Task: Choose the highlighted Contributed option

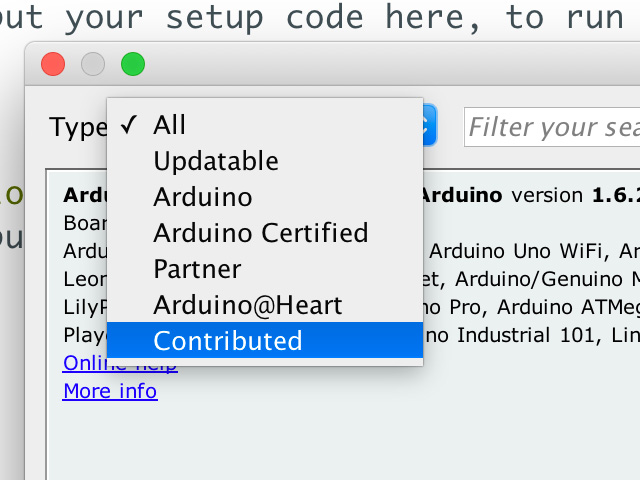Action: tap(228, 341)
